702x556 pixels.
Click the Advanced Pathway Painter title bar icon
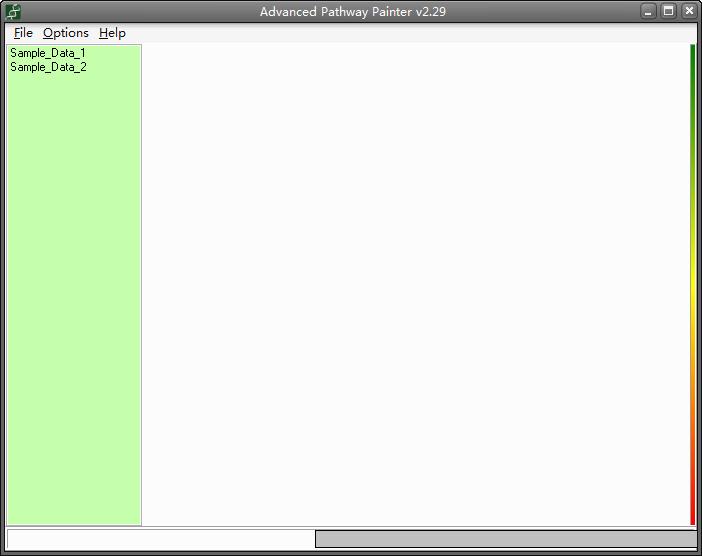tap(13, 11)
